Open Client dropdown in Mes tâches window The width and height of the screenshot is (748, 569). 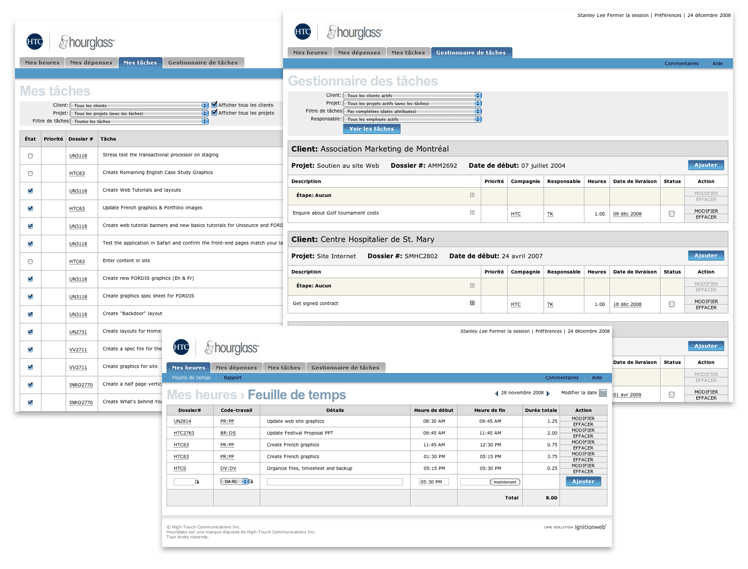click(139, 105)
